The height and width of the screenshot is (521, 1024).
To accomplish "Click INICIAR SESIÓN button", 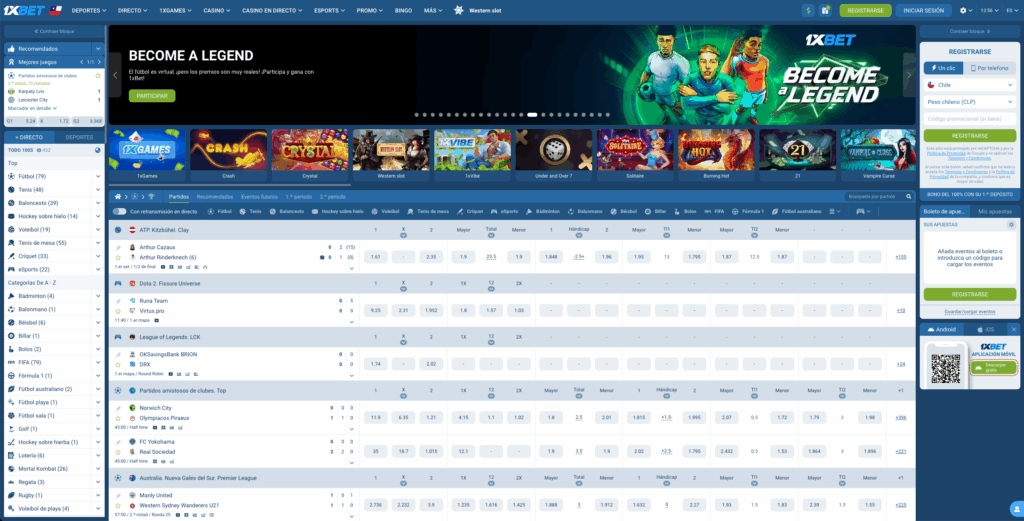I will (x=924, y=10).
